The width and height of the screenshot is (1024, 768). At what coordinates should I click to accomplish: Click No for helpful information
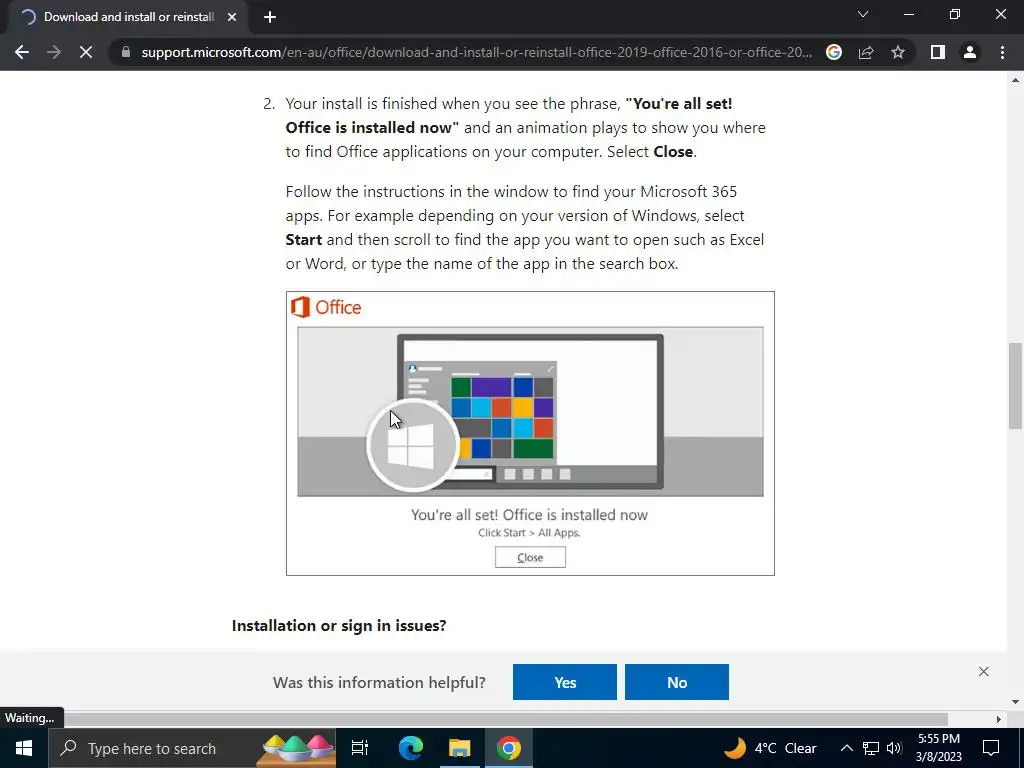click(x=677, y=682)
